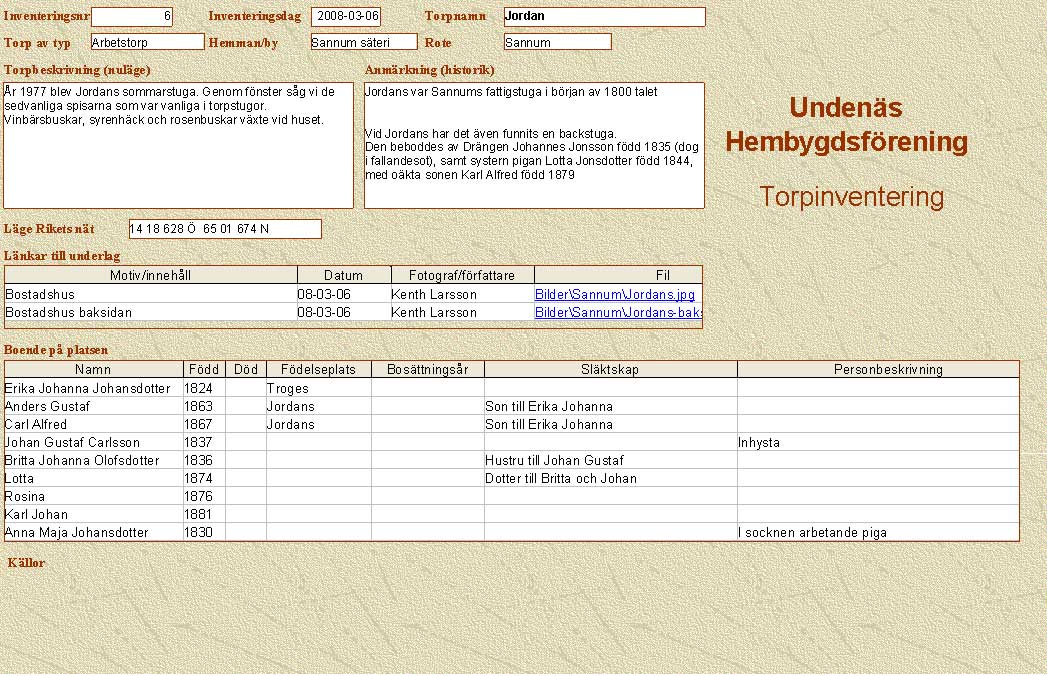Select the Läge Rikets nät coordinate field

(225, 229)
